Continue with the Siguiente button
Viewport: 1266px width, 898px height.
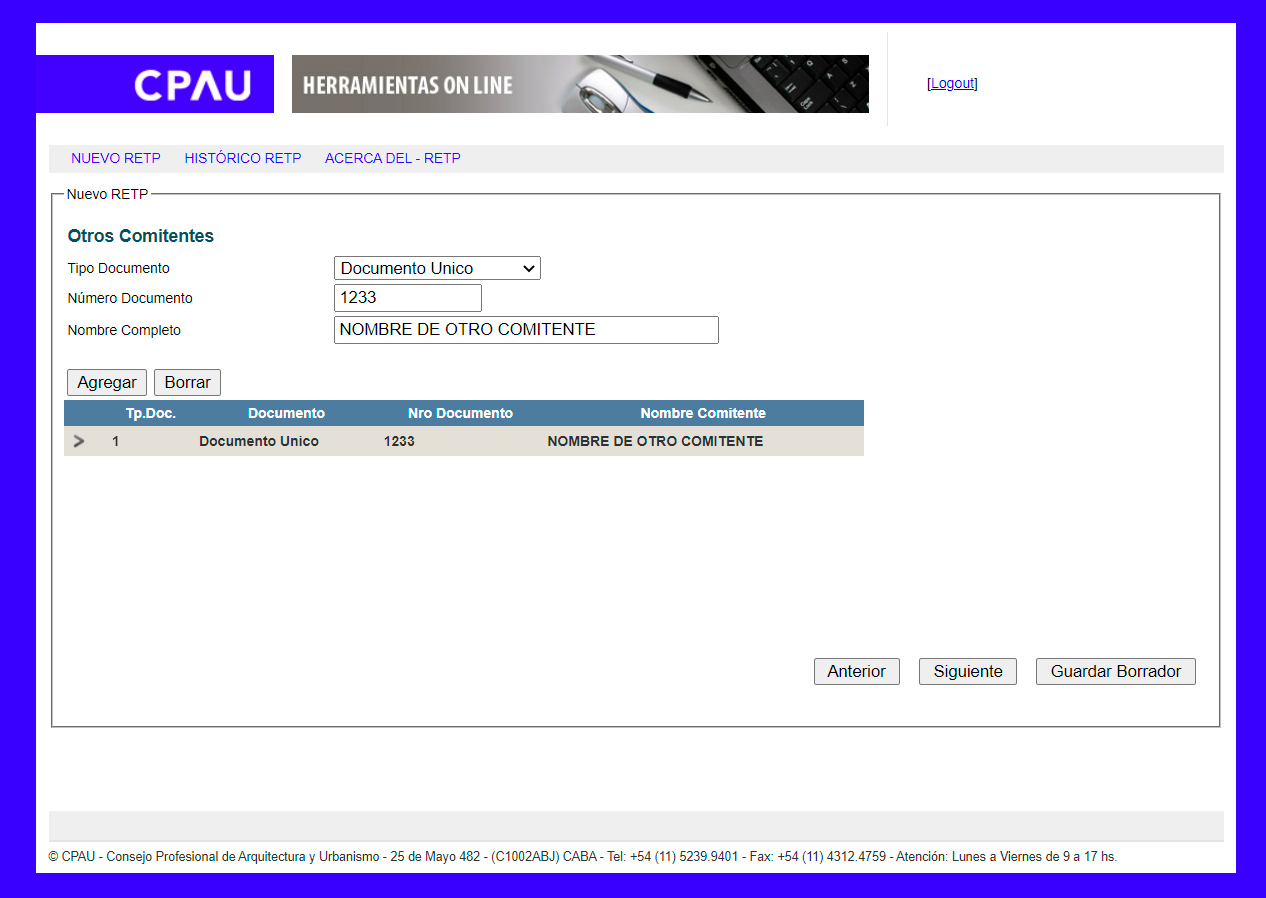pyautogui.click(x=967, y=672)
